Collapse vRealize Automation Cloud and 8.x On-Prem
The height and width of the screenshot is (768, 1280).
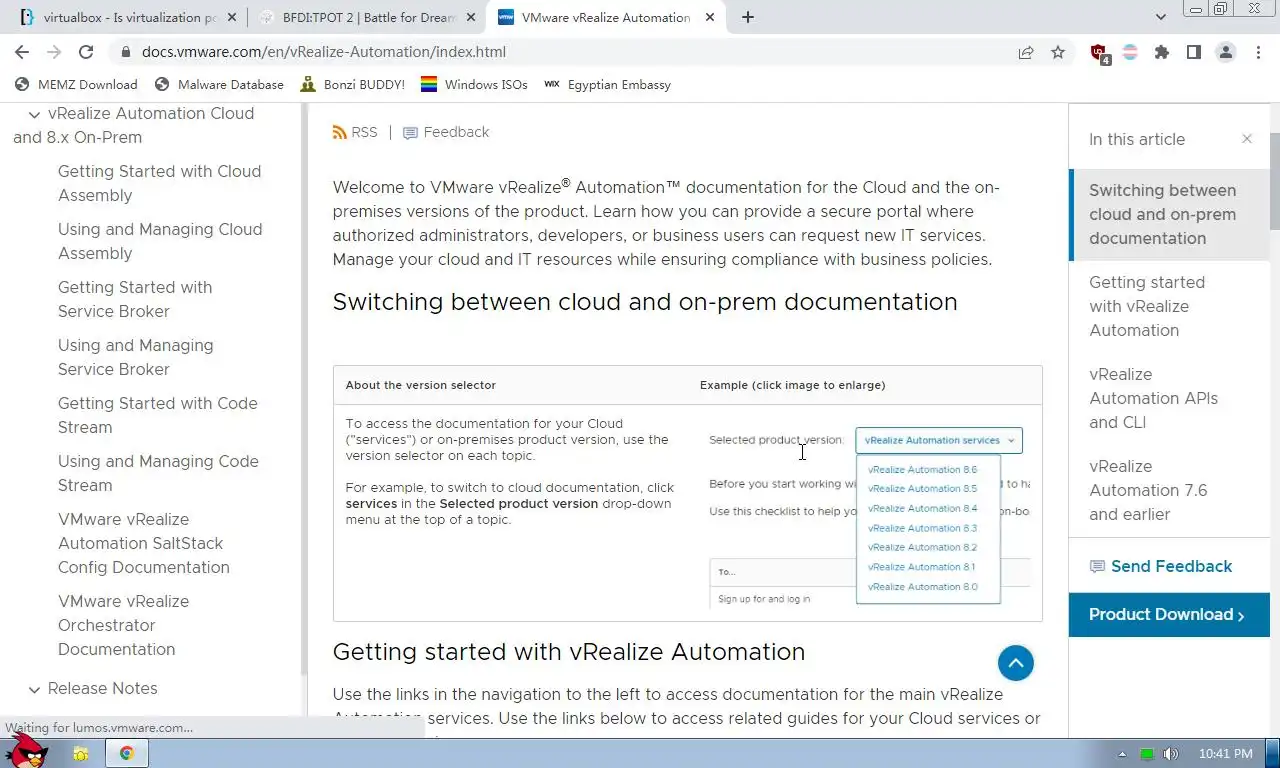(x=34, y=115)
